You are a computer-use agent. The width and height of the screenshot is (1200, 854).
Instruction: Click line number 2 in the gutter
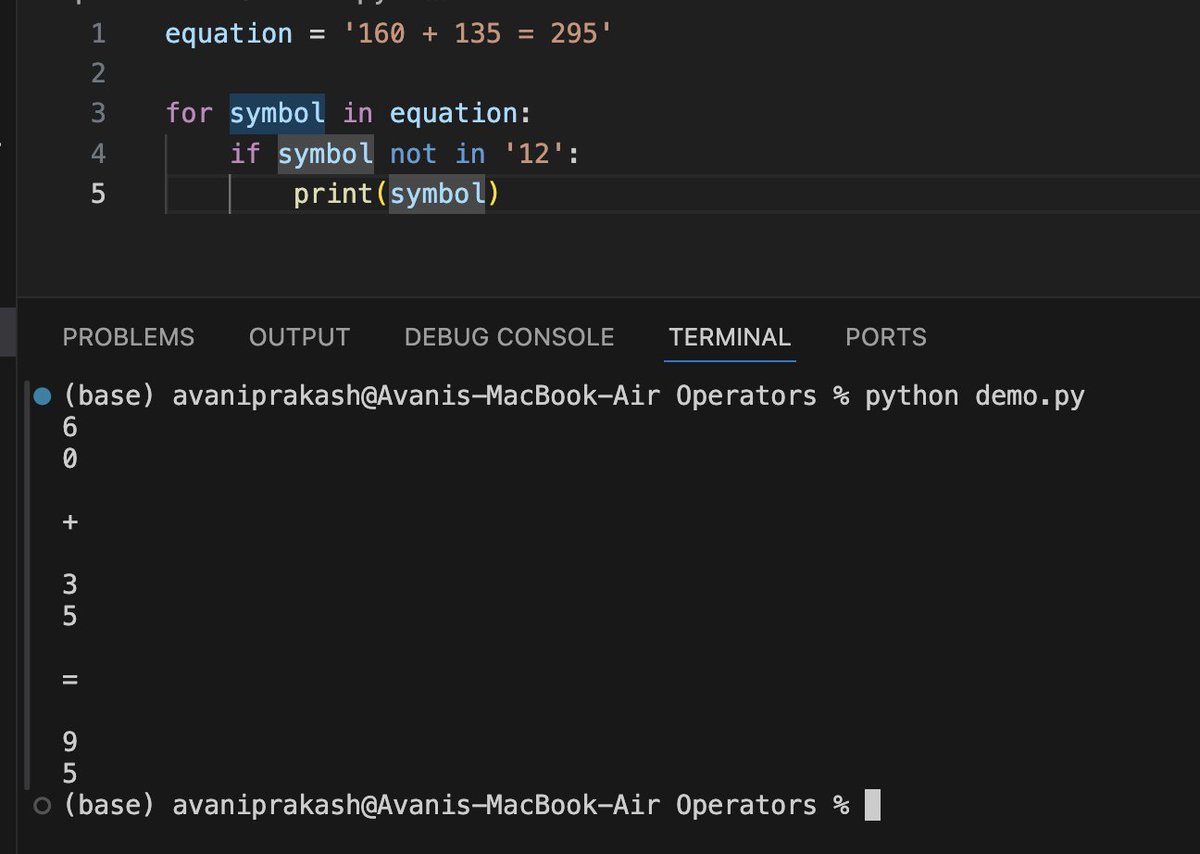click(x=98, y=73)
